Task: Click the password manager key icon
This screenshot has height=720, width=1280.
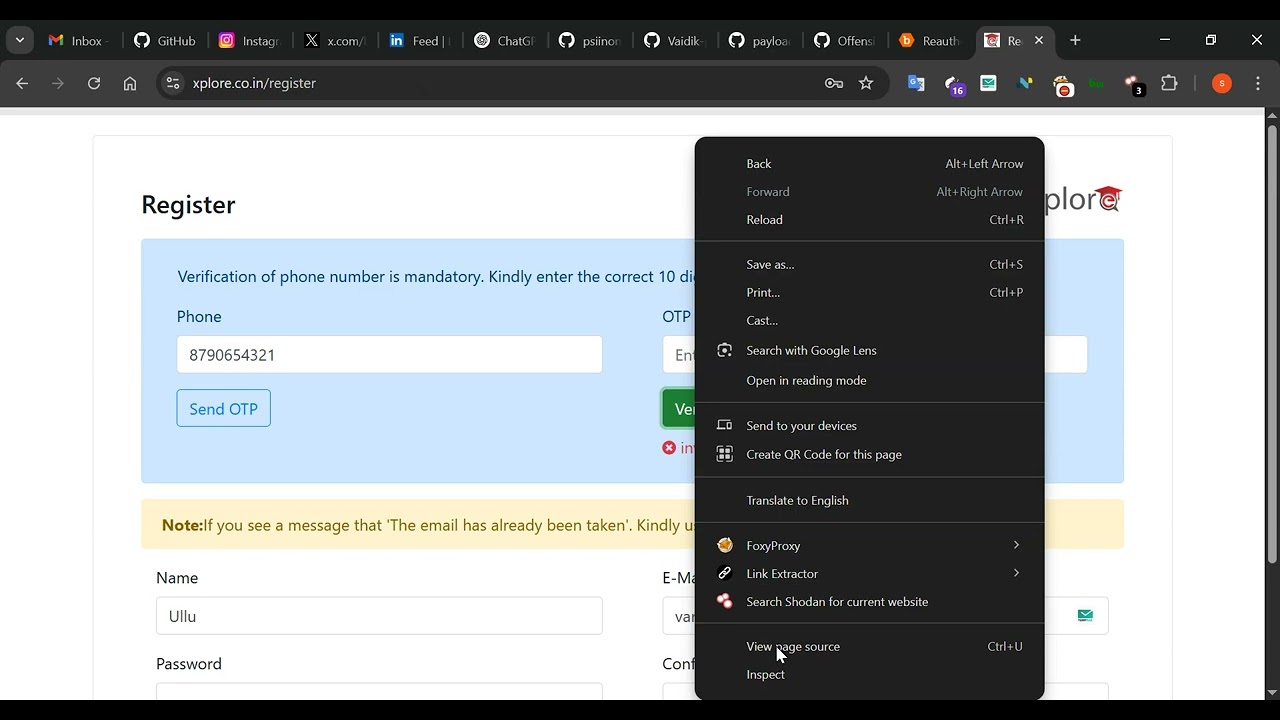Action: click(x=834, y=84)
